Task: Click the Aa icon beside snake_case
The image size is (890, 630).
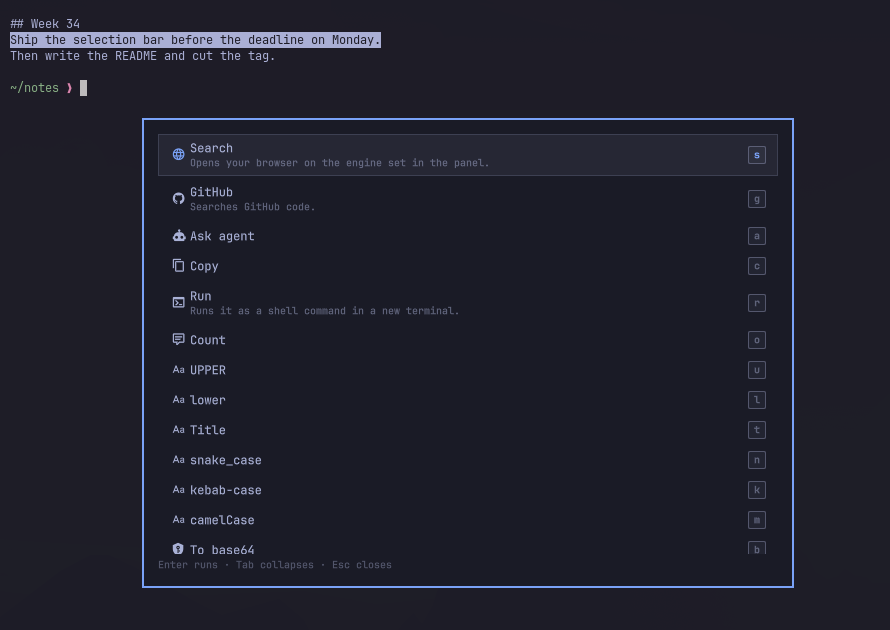Action: 178,460
